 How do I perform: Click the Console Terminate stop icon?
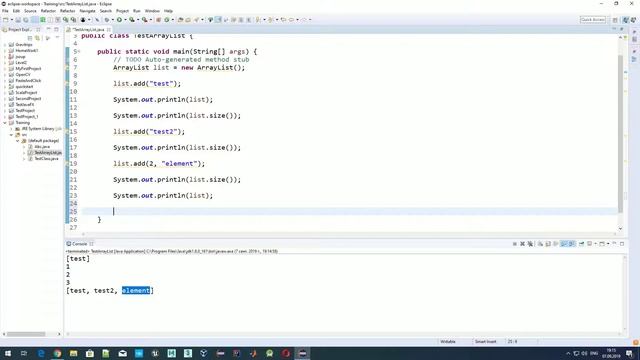[x=514, y=244]
